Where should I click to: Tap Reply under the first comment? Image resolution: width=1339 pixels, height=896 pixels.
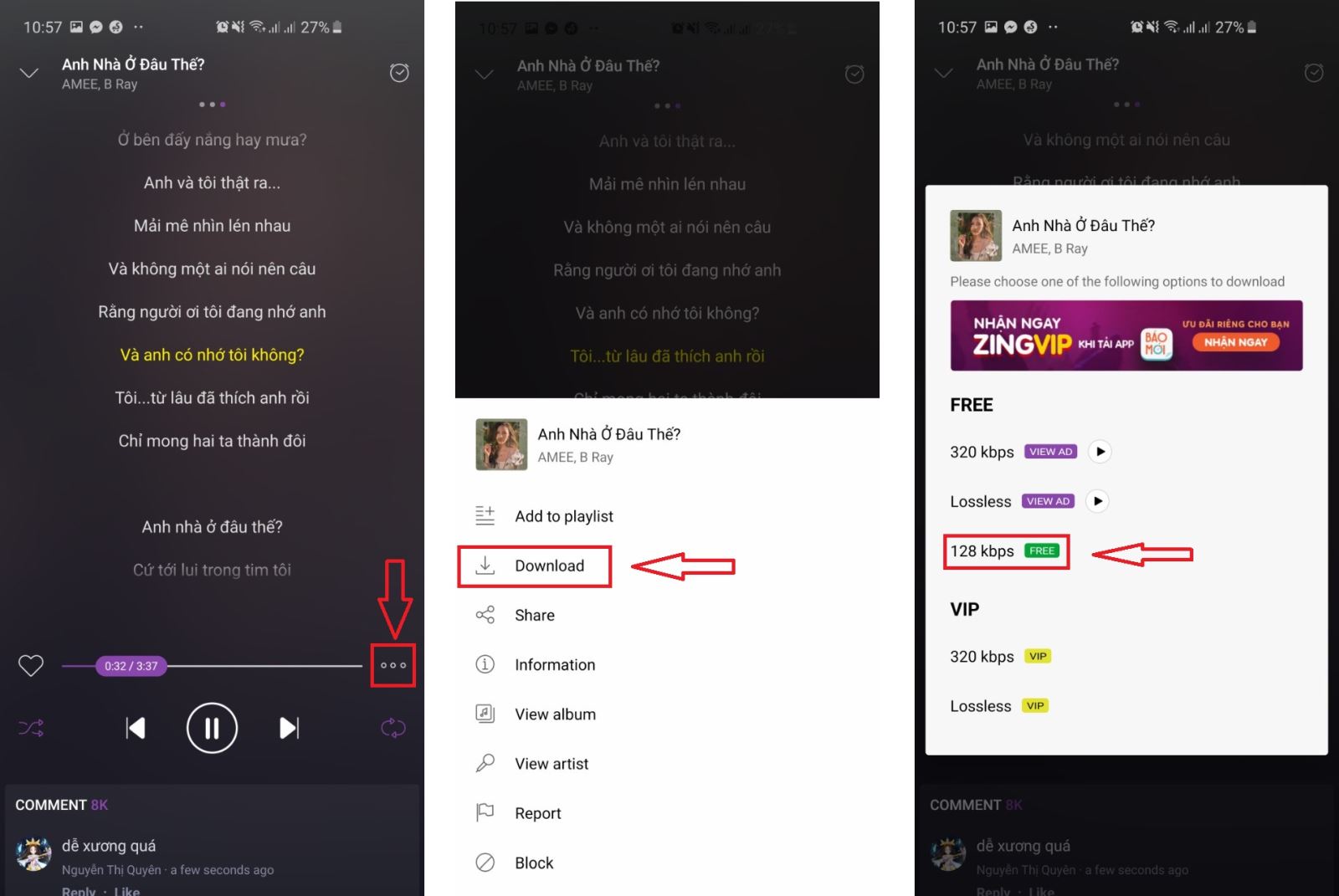(x=79, y=890)
